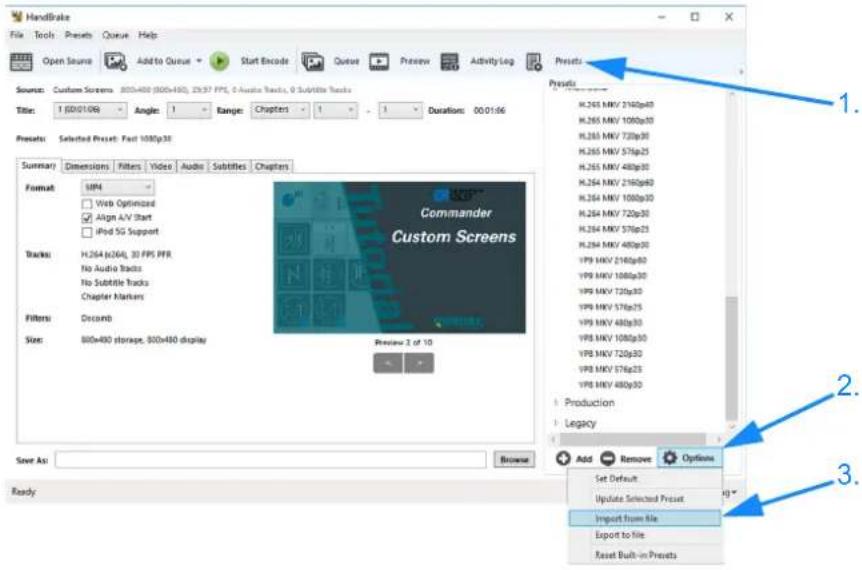
Task: Show the previous preview image
Action: tap(388, 363)
